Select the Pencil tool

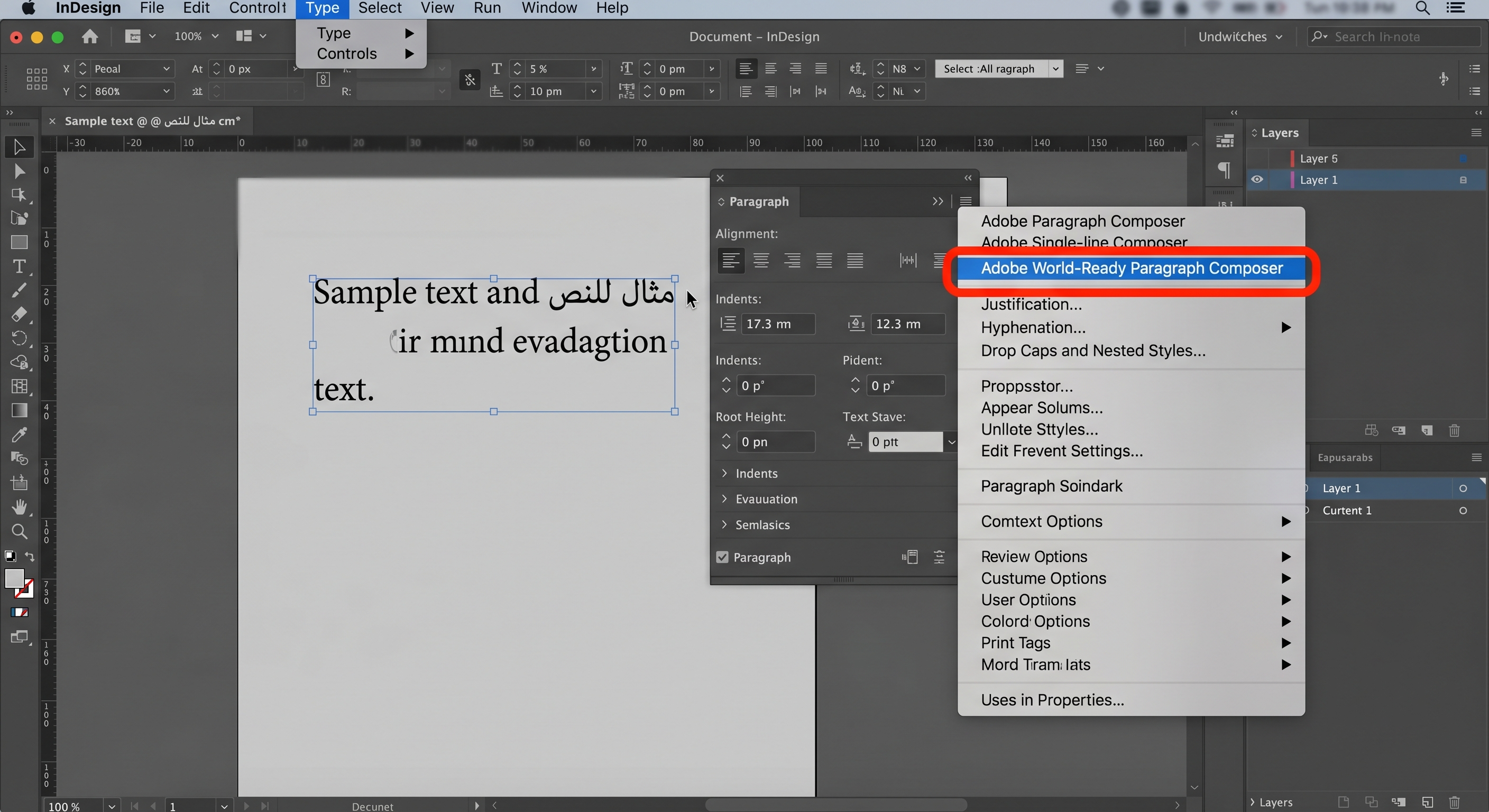click(19, 290)
